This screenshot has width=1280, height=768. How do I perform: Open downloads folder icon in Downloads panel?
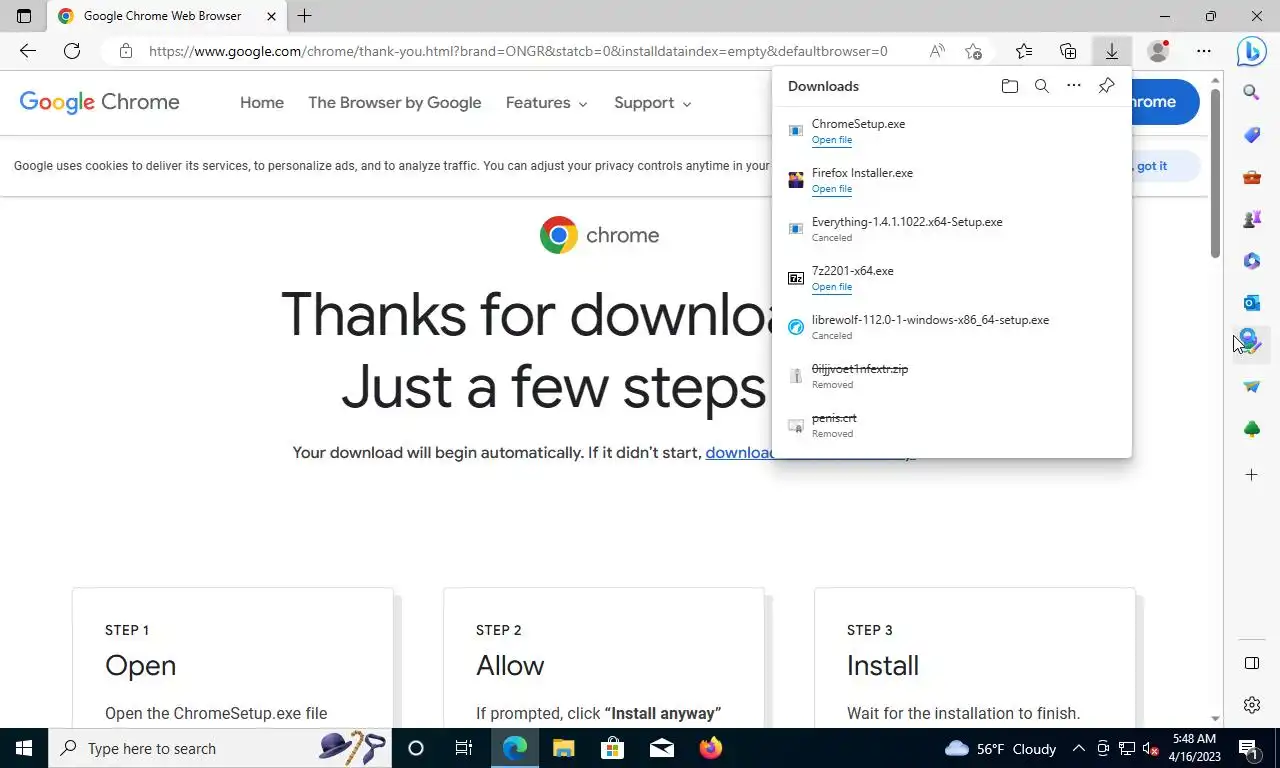[x=1010, y=86]
